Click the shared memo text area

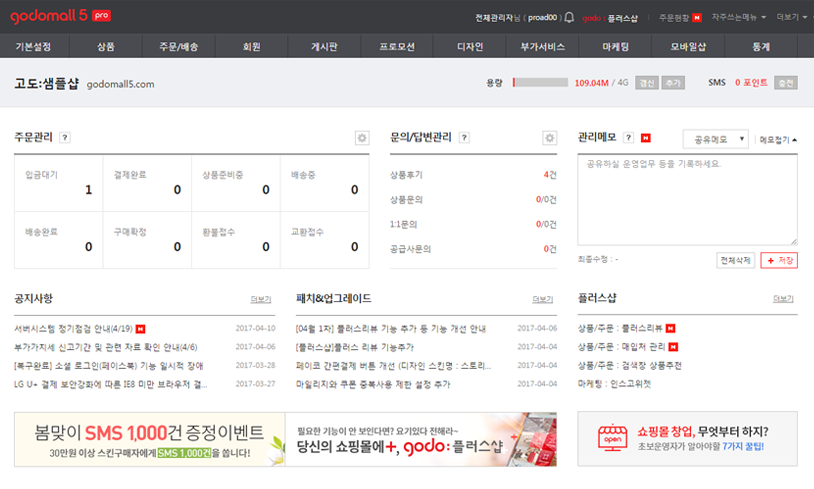tap(687, 200)
